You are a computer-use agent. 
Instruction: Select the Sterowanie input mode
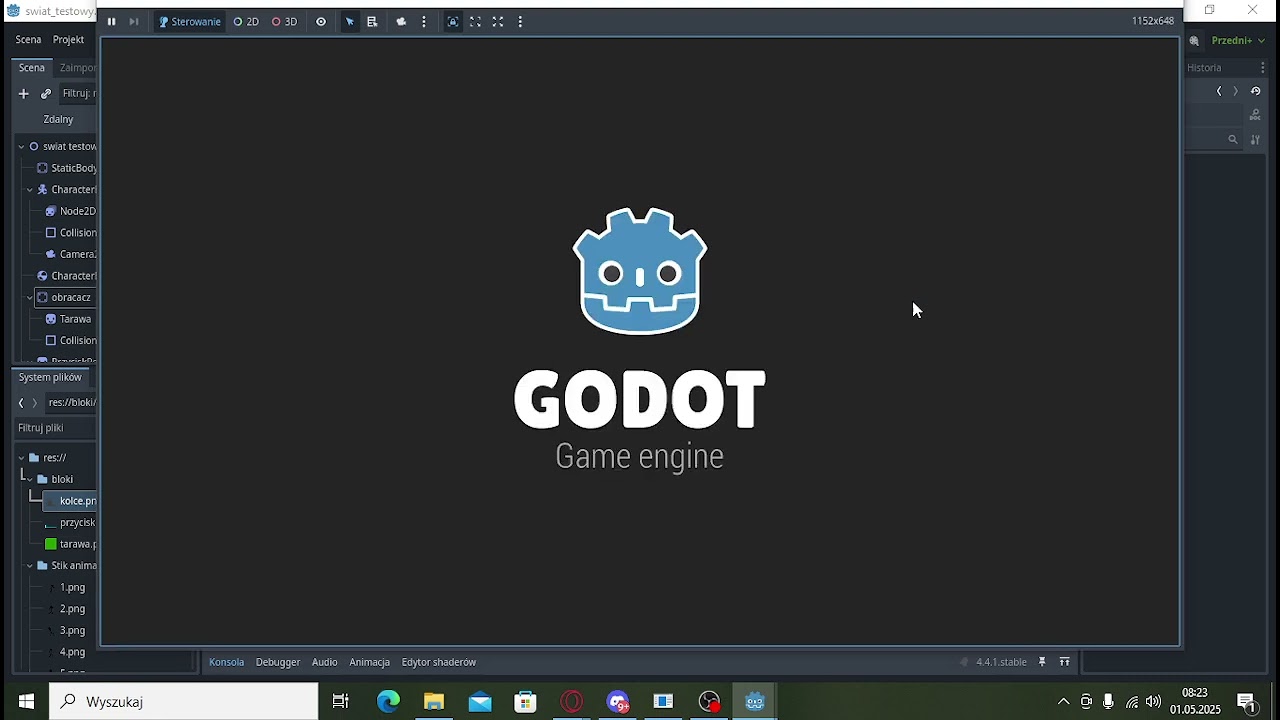point(190,22)
